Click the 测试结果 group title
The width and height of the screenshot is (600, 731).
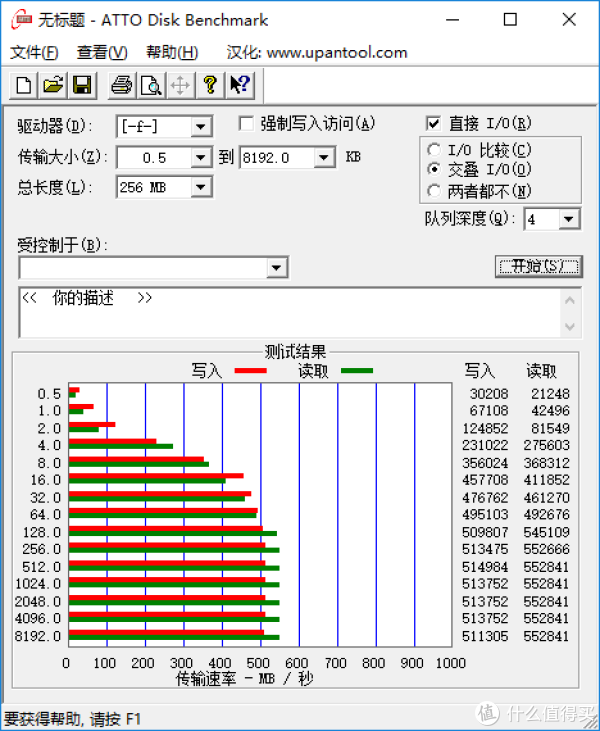click(295, 352)
